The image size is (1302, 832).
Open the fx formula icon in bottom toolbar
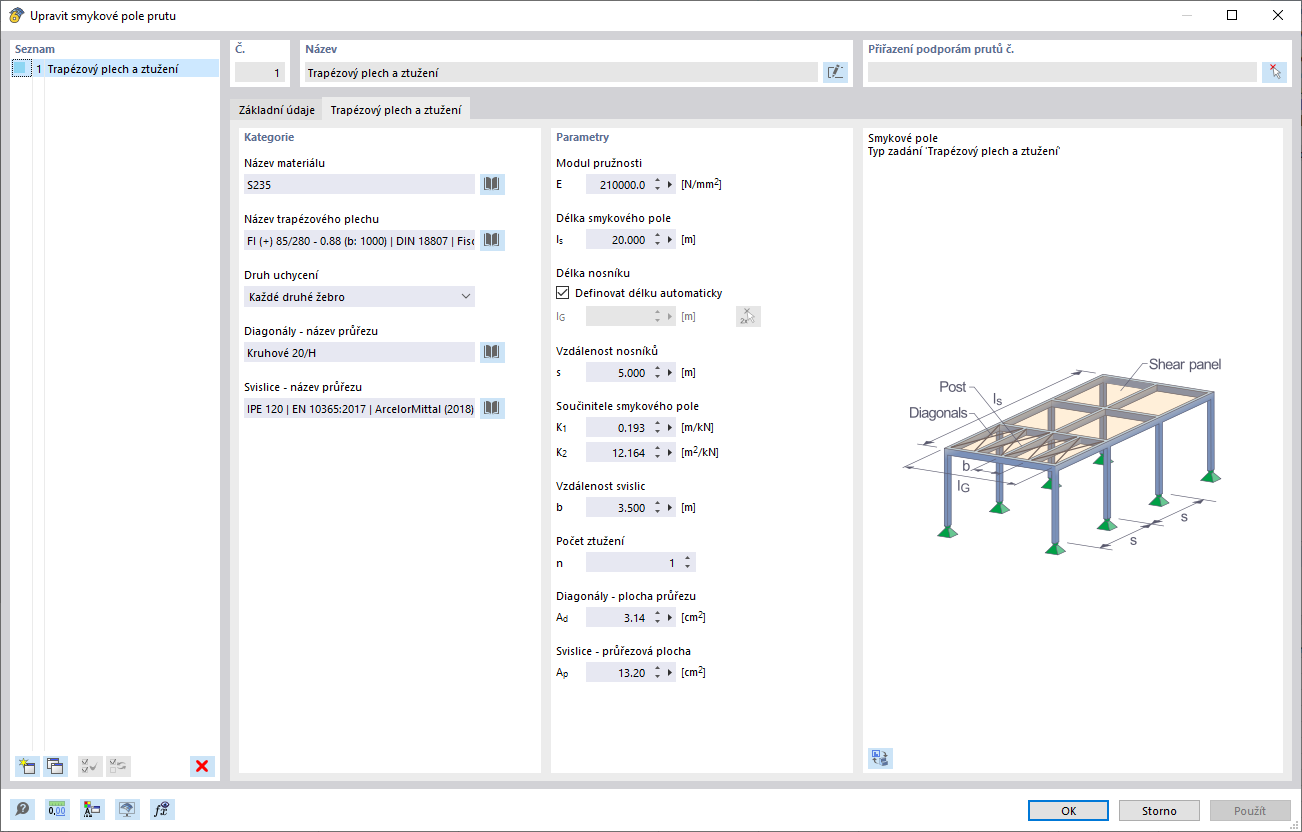162,810
